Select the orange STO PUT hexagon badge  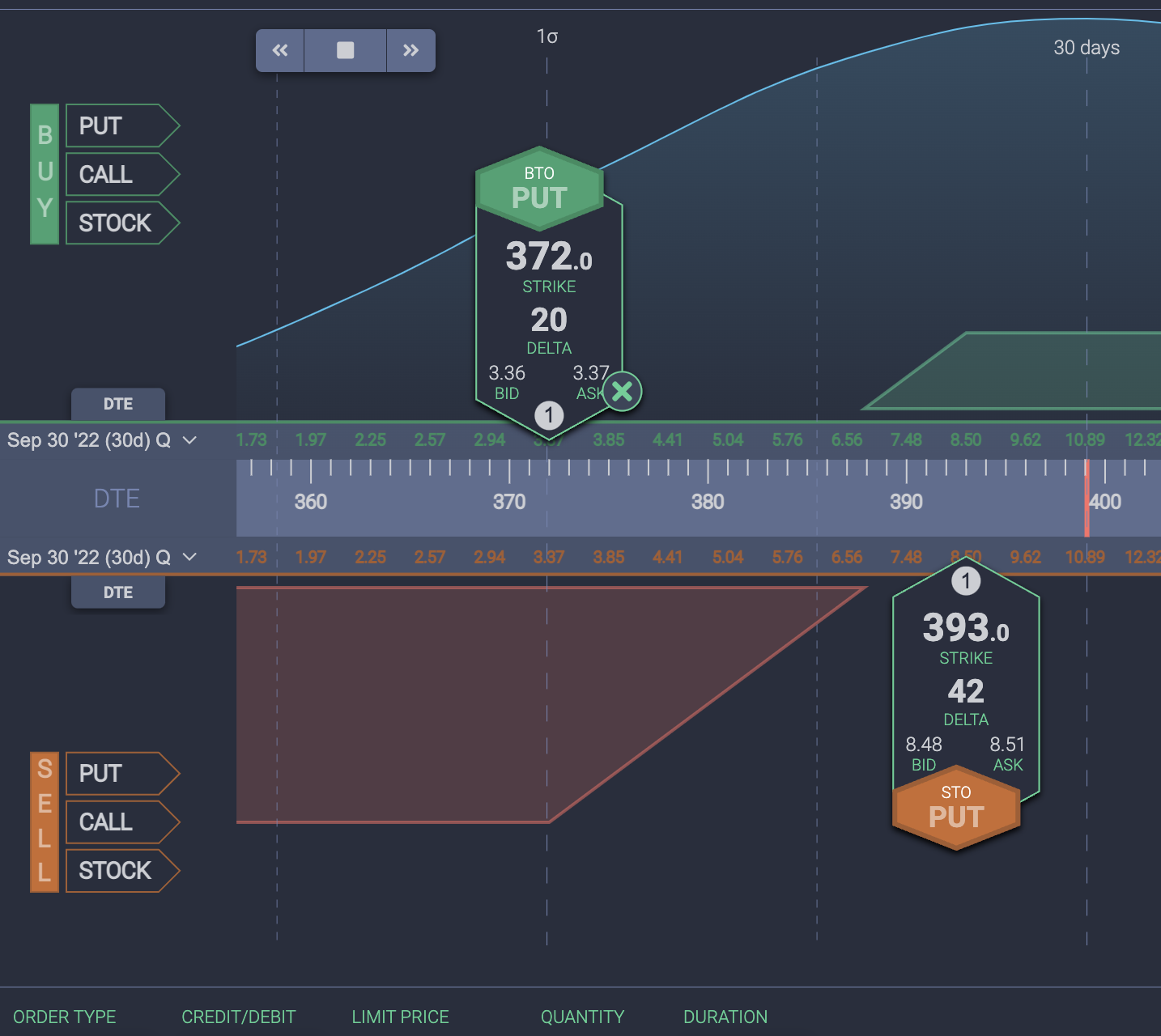click(x=956, y=808)
